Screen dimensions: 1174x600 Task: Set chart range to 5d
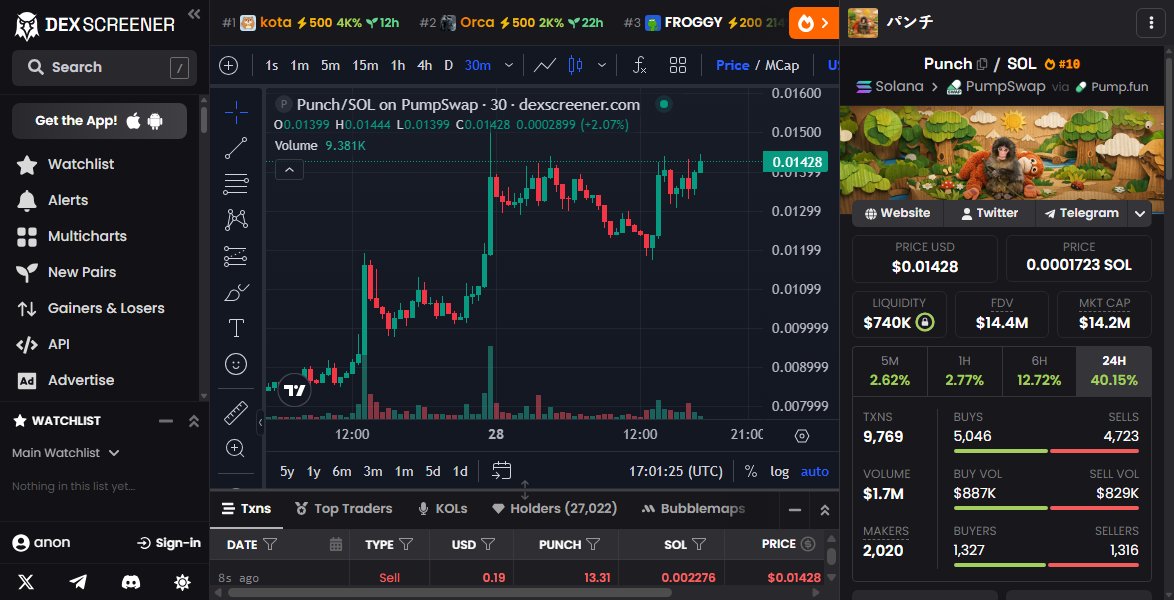(x=433, y=471)
